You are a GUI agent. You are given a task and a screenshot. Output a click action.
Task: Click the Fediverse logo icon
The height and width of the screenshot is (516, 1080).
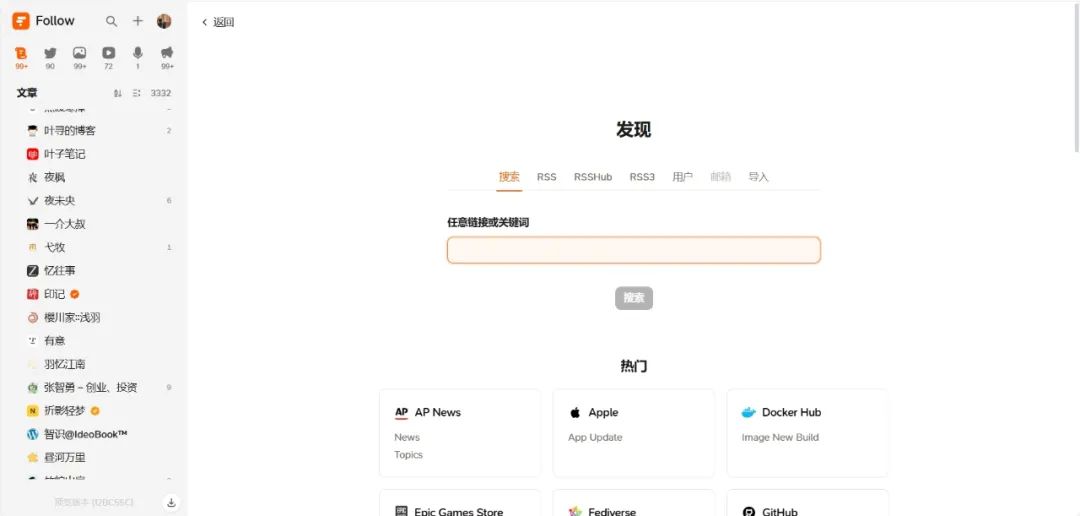coord(575,512)
